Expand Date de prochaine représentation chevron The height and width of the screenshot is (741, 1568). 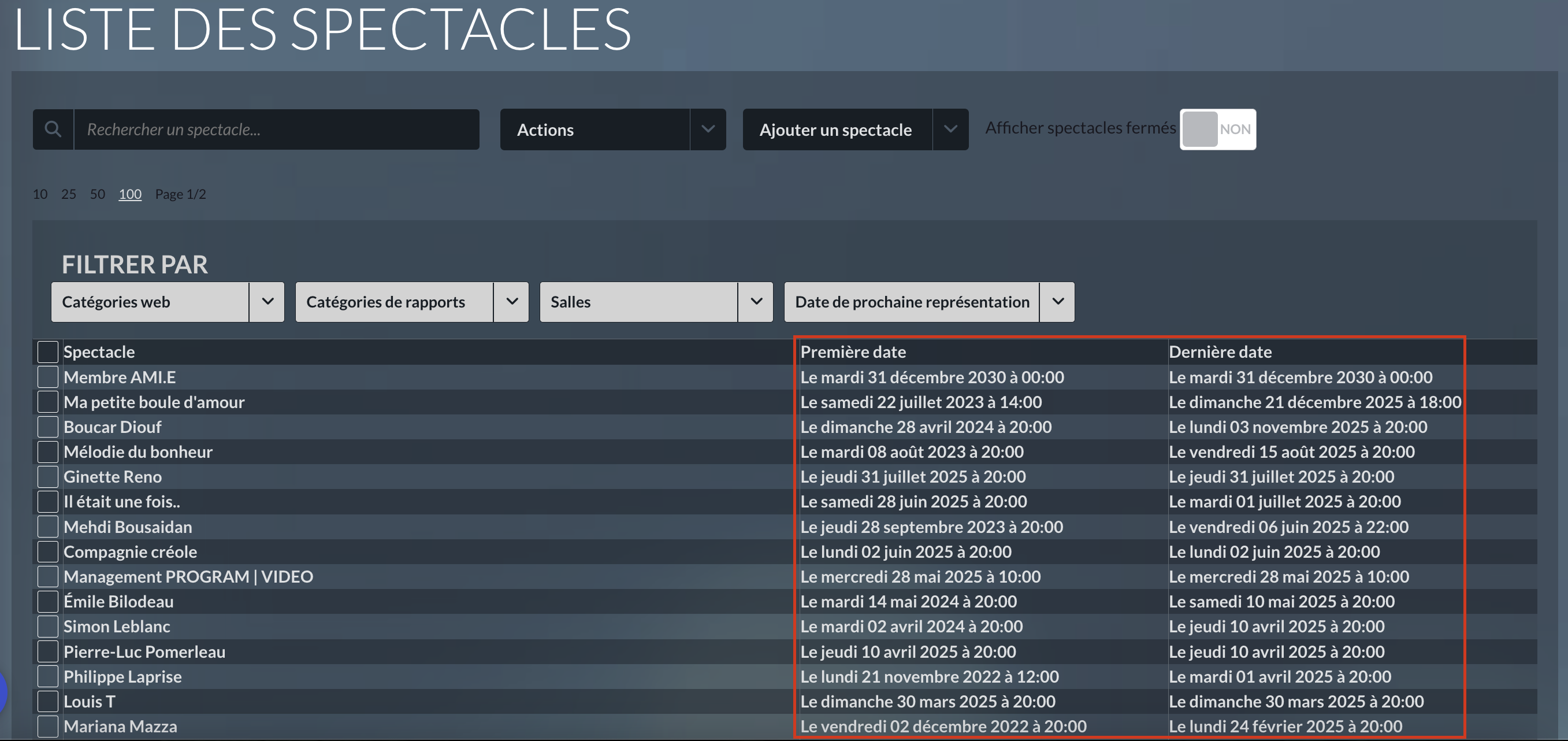[x=1057, y=302]
